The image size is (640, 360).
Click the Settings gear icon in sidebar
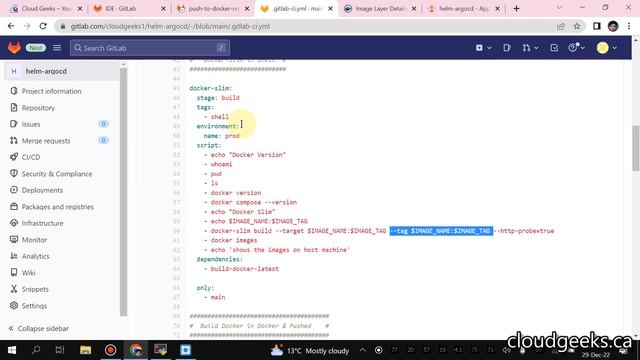tap(14, 306)
